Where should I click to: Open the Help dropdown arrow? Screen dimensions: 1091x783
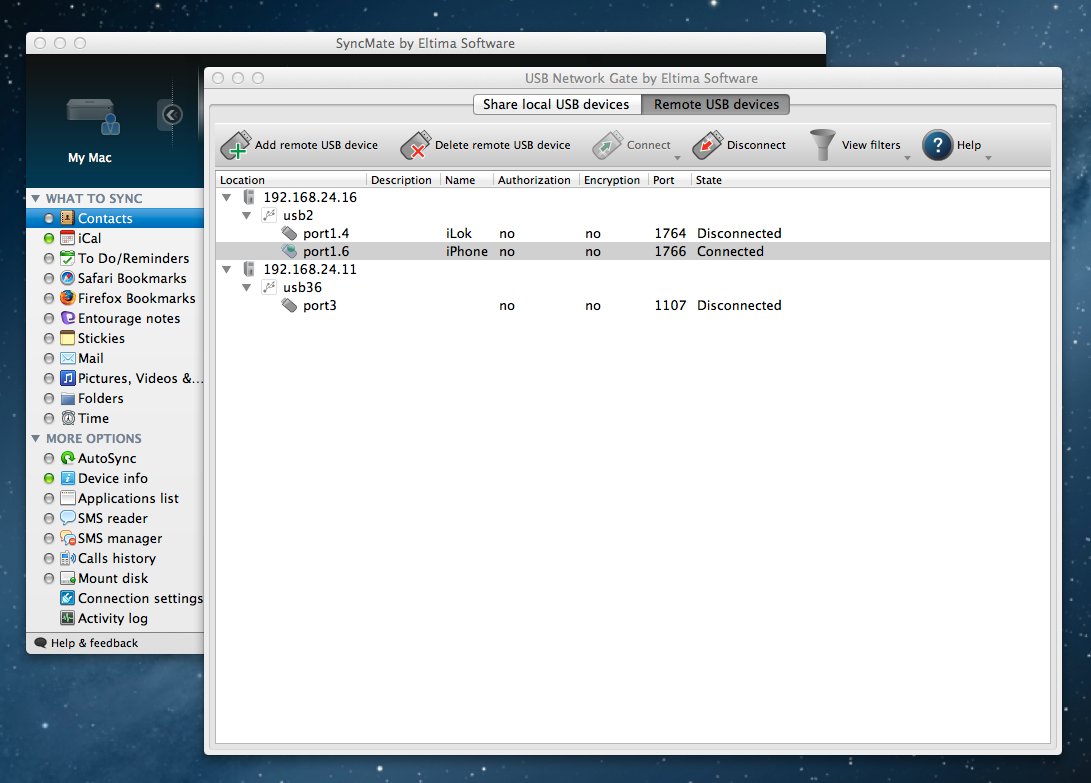pos(988,158)
